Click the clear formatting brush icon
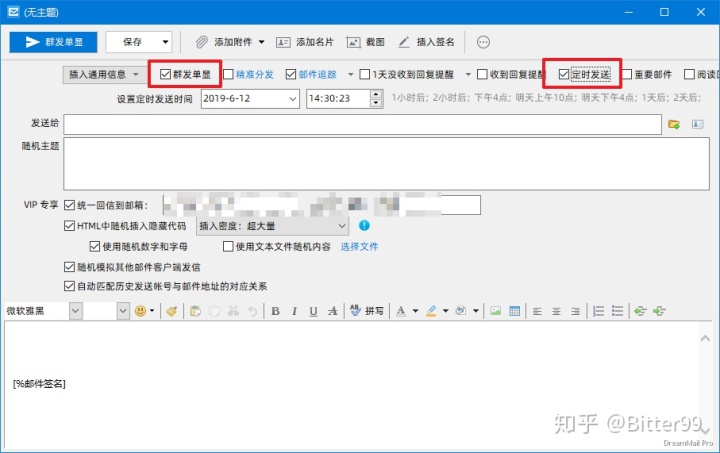The image size is (720, 453). pos(172,311)
